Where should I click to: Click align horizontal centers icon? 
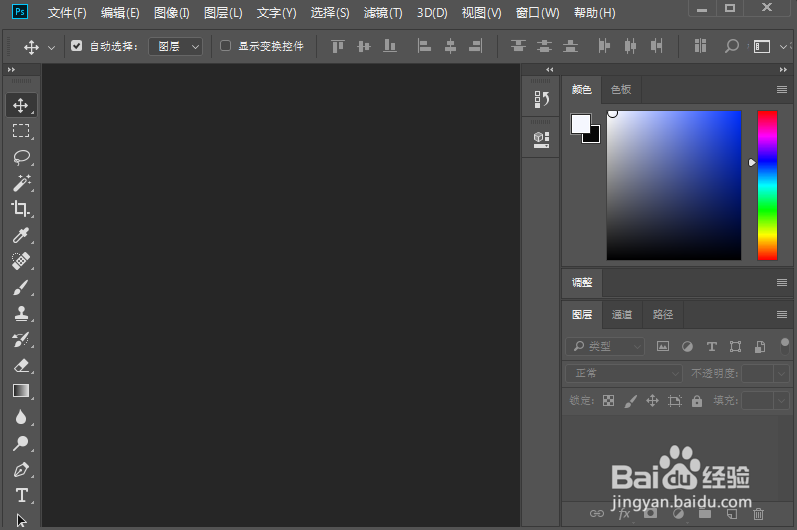click(450, 46)
